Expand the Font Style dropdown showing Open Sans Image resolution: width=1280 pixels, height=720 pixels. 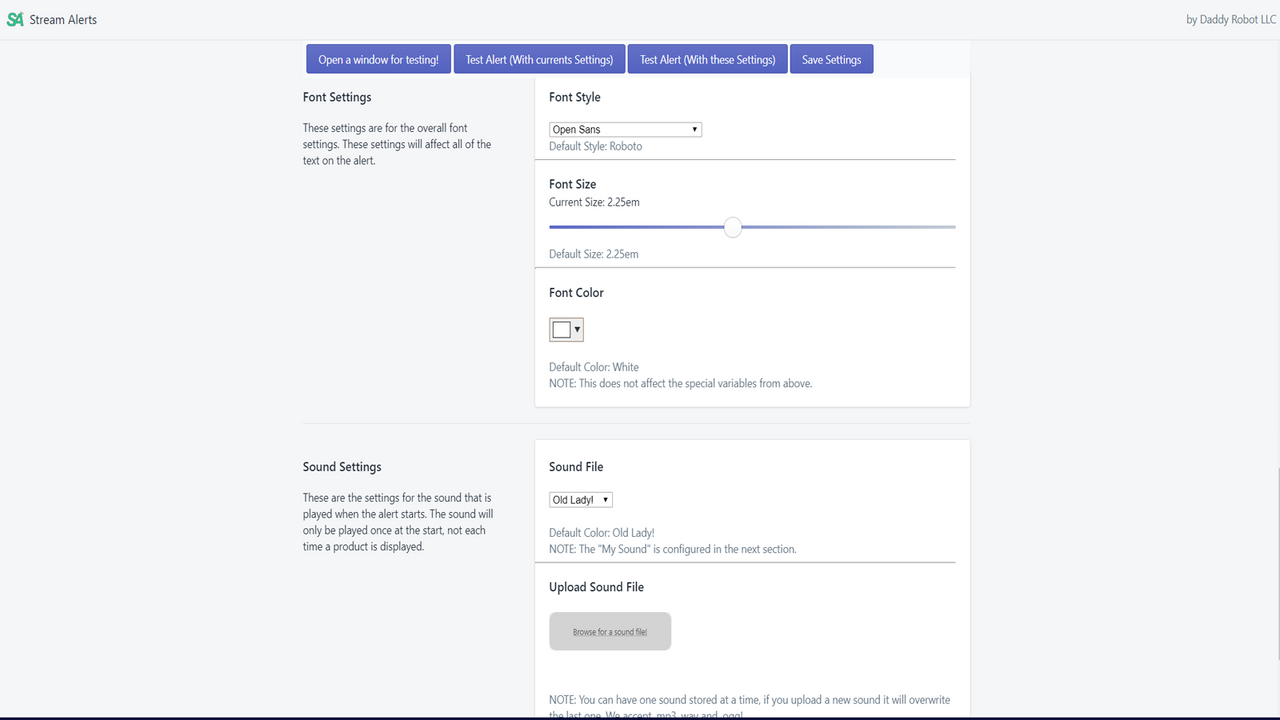pyautogui.click(x=625, y=130)
